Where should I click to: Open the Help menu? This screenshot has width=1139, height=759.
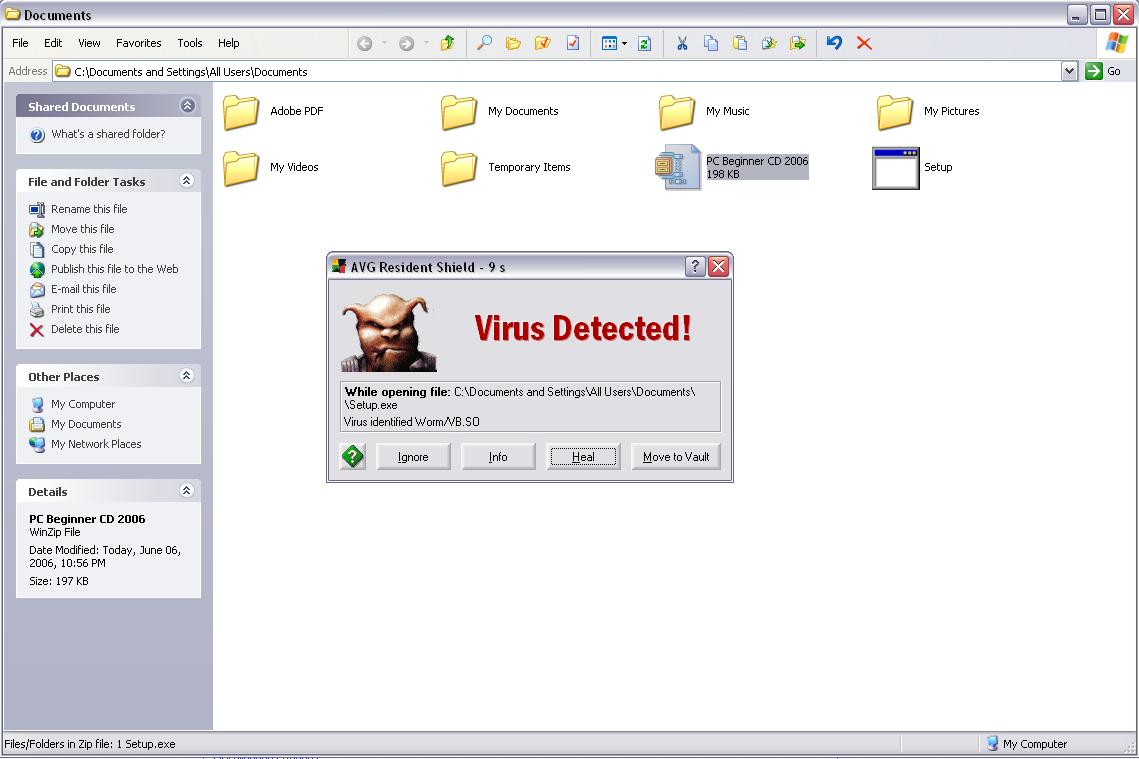tap(229, 43)
